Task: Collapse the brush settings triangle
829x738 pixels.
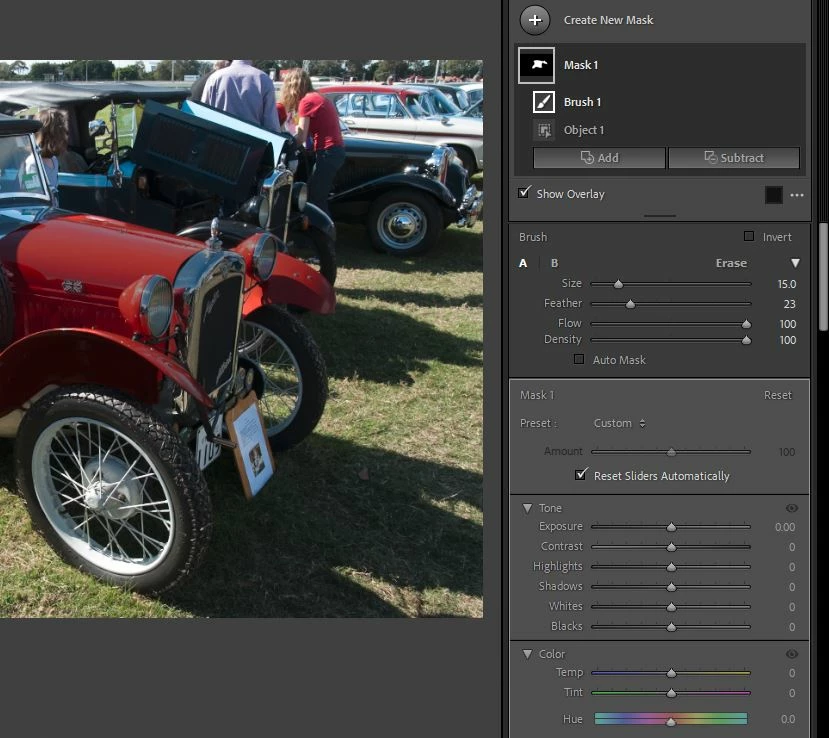Action: click(795, 263)
